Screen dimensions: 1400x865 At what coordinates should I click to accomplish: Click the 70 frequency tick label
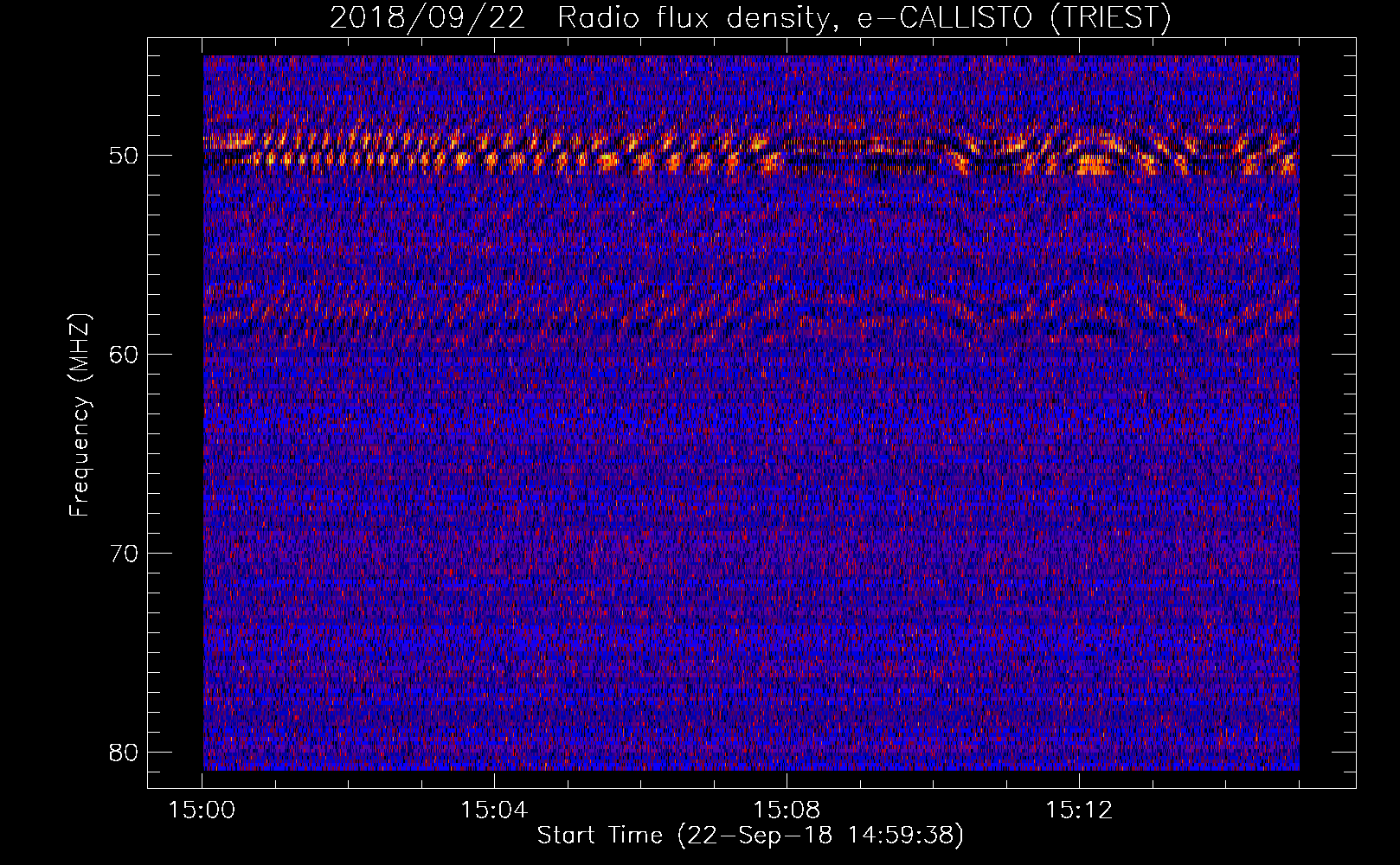pos(125,553)
